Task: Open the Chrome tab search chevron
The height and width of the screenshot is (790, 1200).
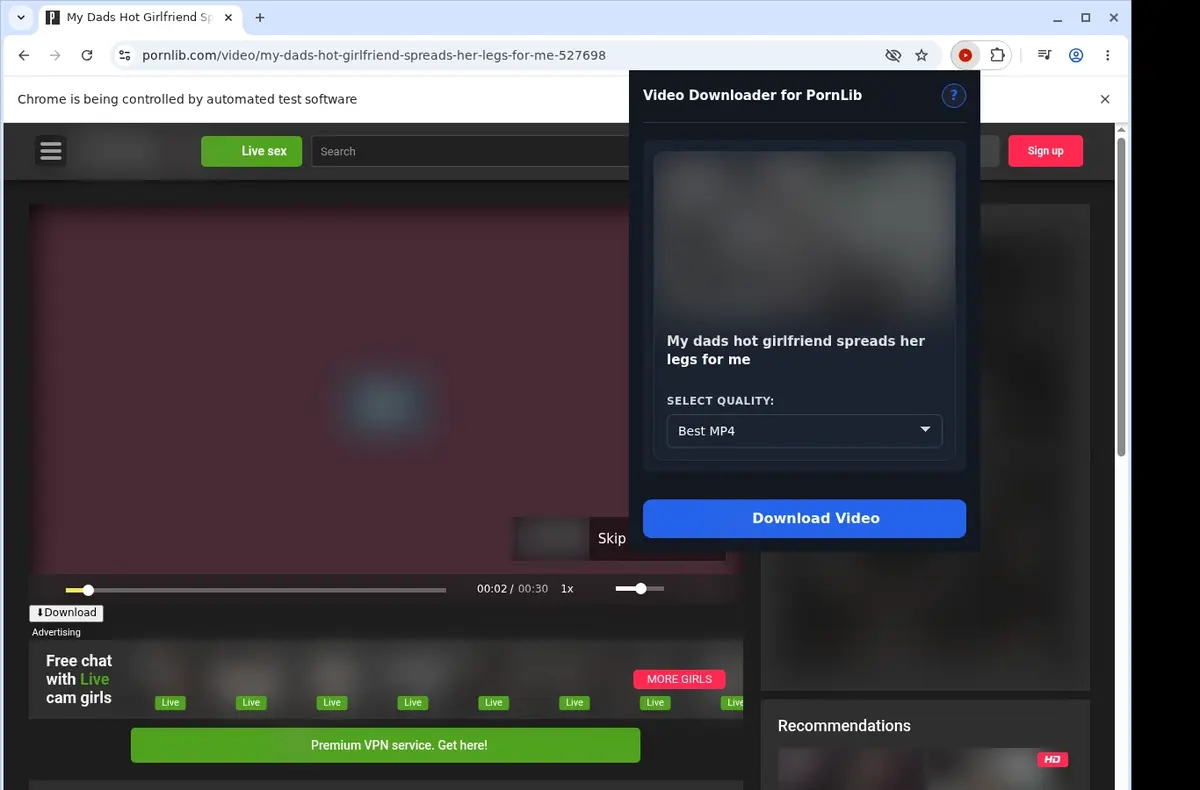Action: 21,18
